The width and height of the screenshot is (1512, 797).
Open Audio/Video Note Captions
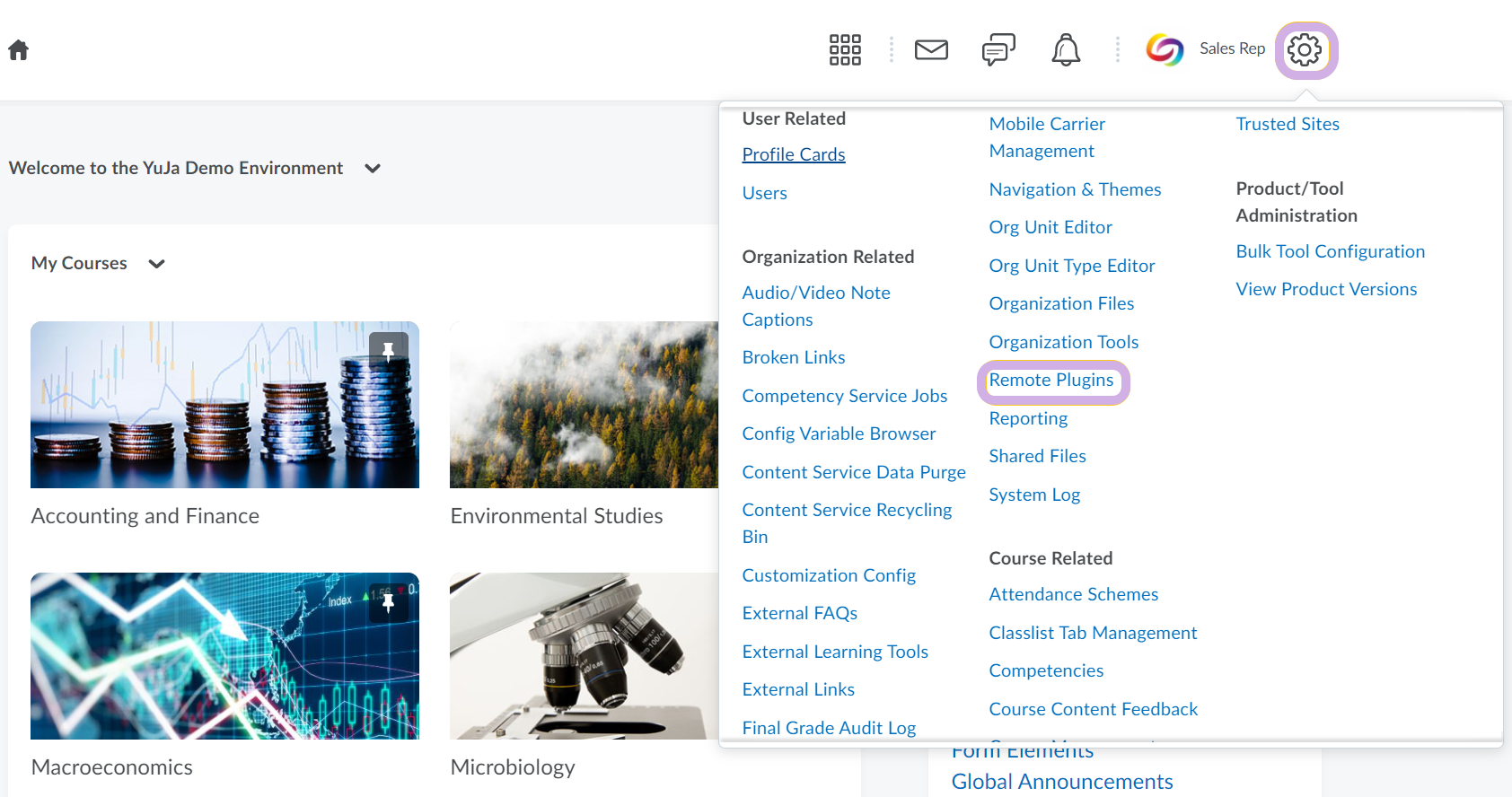click(816, 306)
